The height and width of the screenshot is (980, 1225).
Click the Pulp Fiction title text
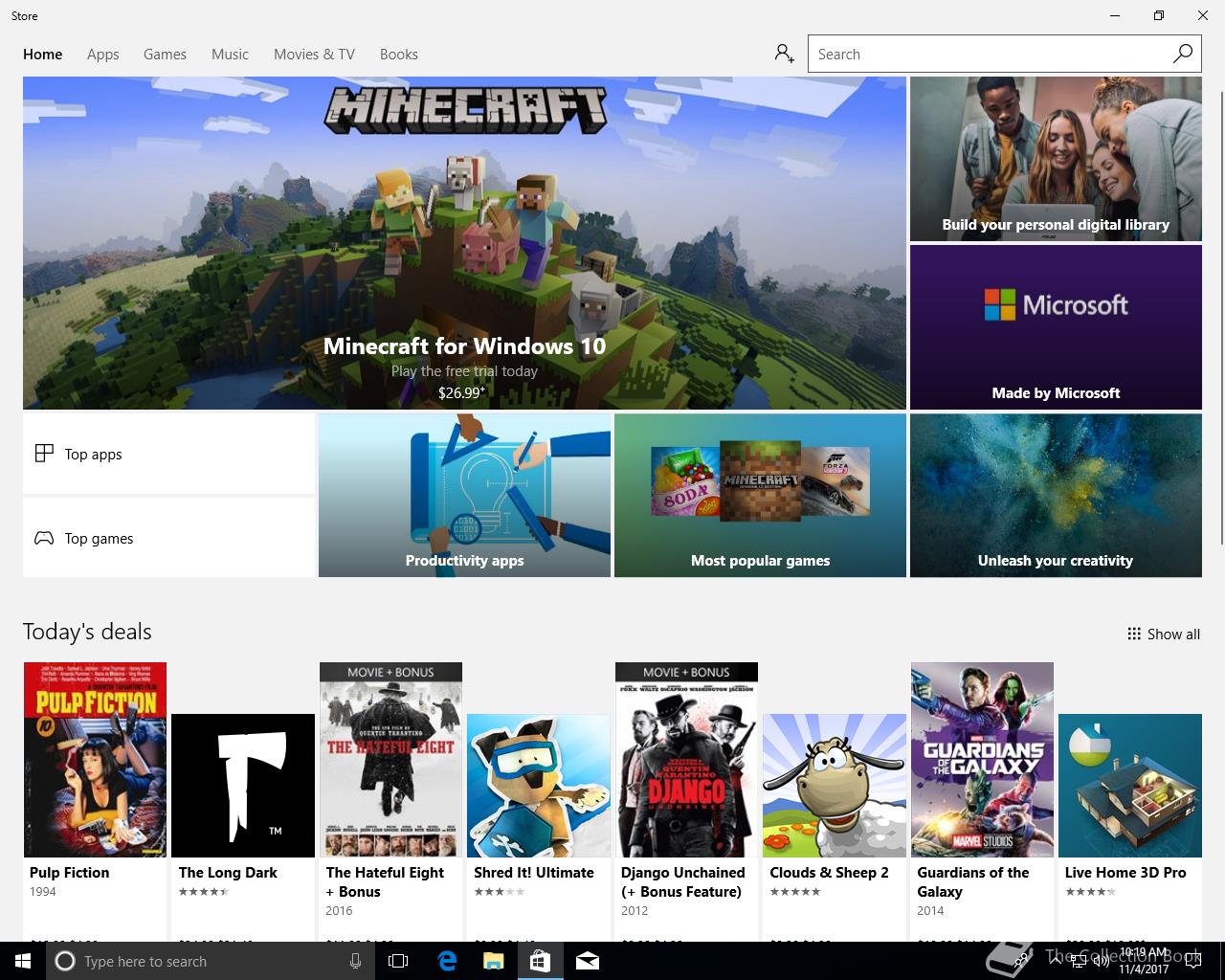tap(69, 873)
